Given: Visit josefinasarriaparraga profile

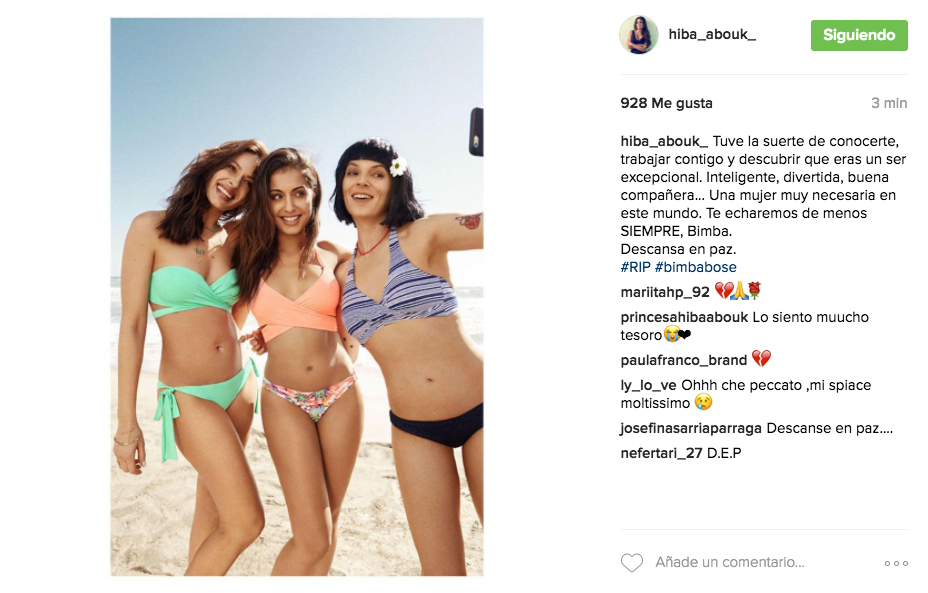Looking at the screenshot, I should click(x=691, y=428).
